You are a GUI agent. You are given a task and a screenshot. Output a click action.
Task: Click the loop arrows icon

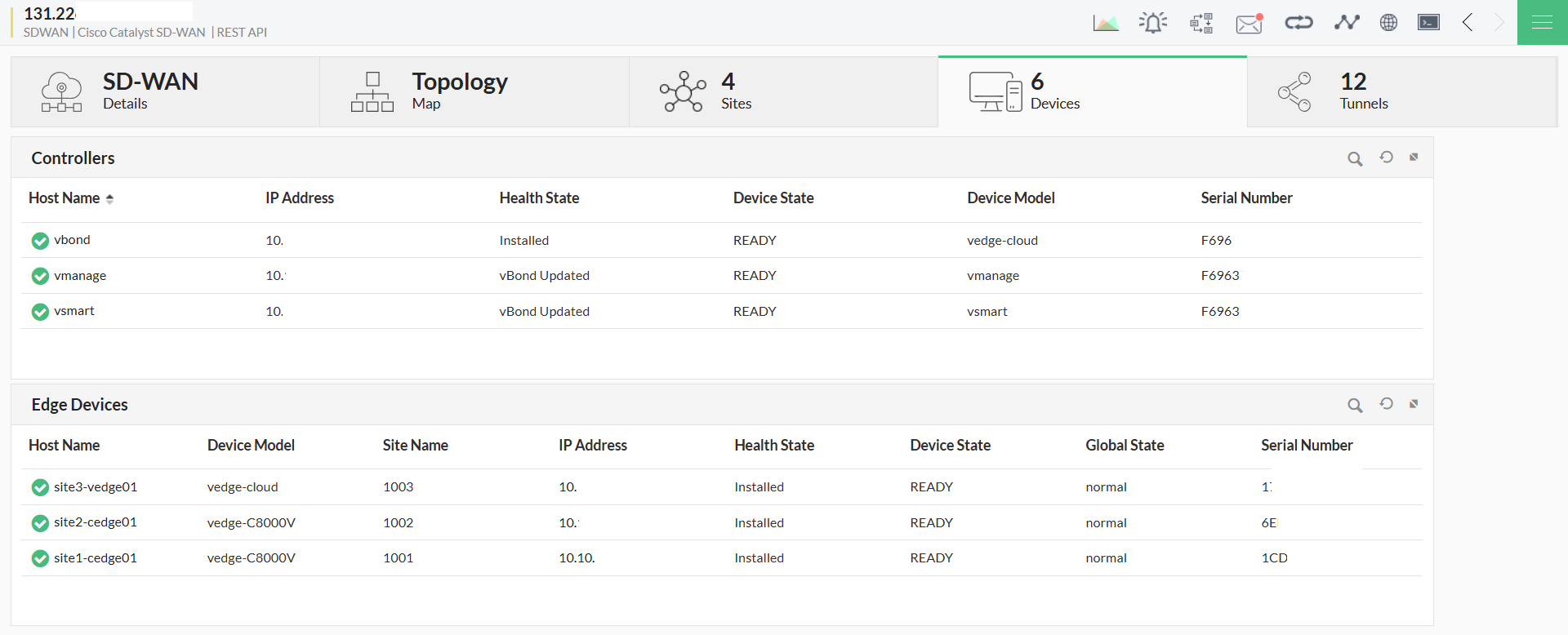click(1298, 23)
